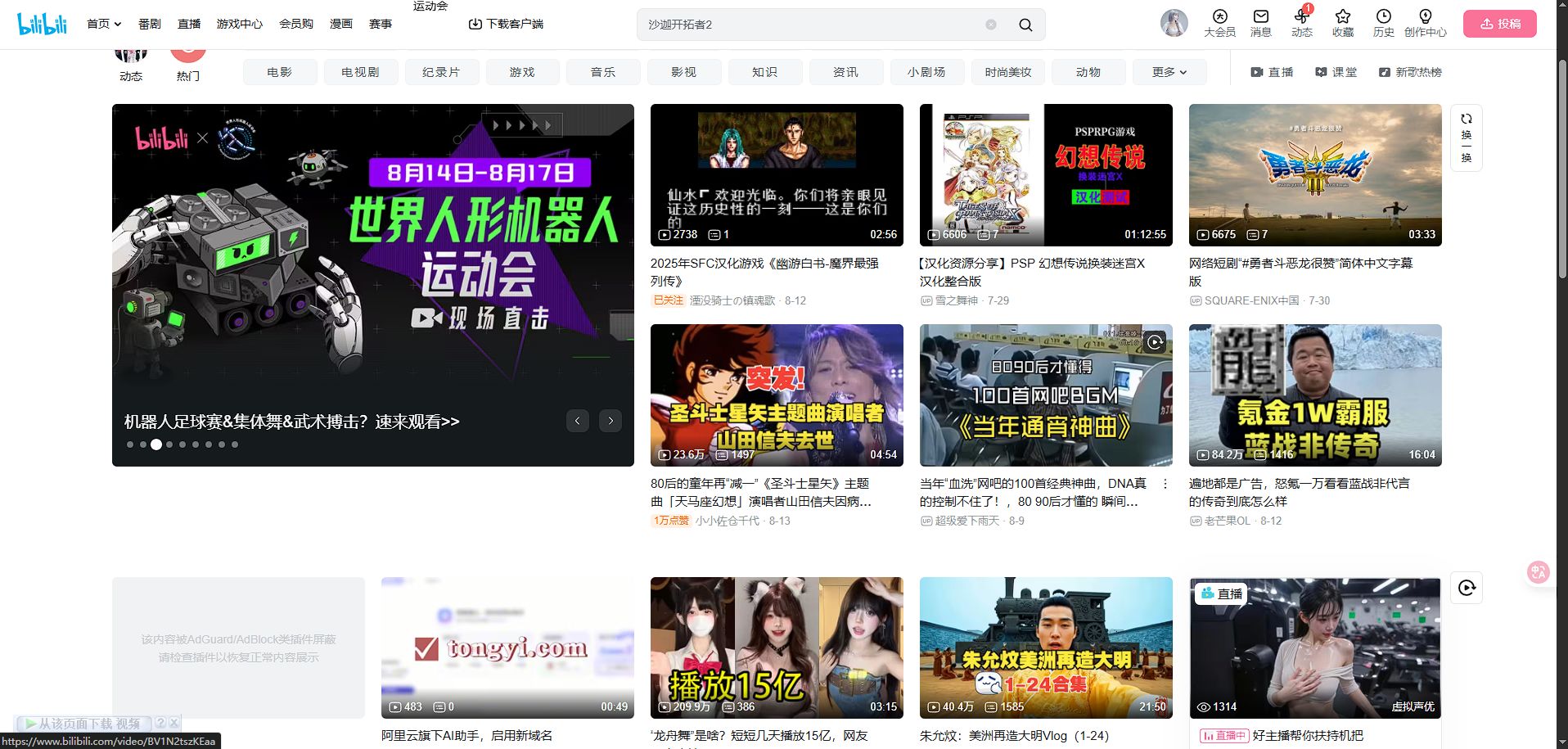This screenshot has height=749, width=1568.
Task: Open the 赛事 nav item
Action: (x=381, y=24)
